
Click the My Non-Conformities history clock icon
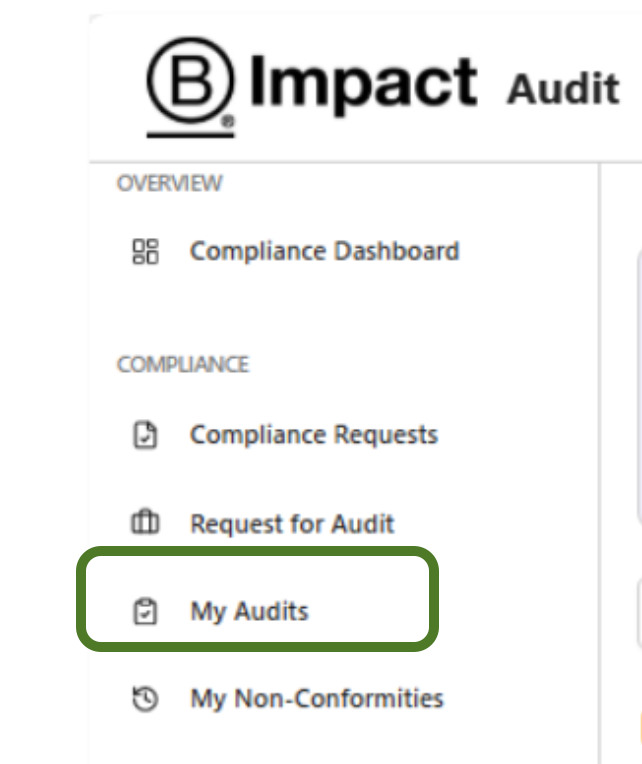point(145,699)
